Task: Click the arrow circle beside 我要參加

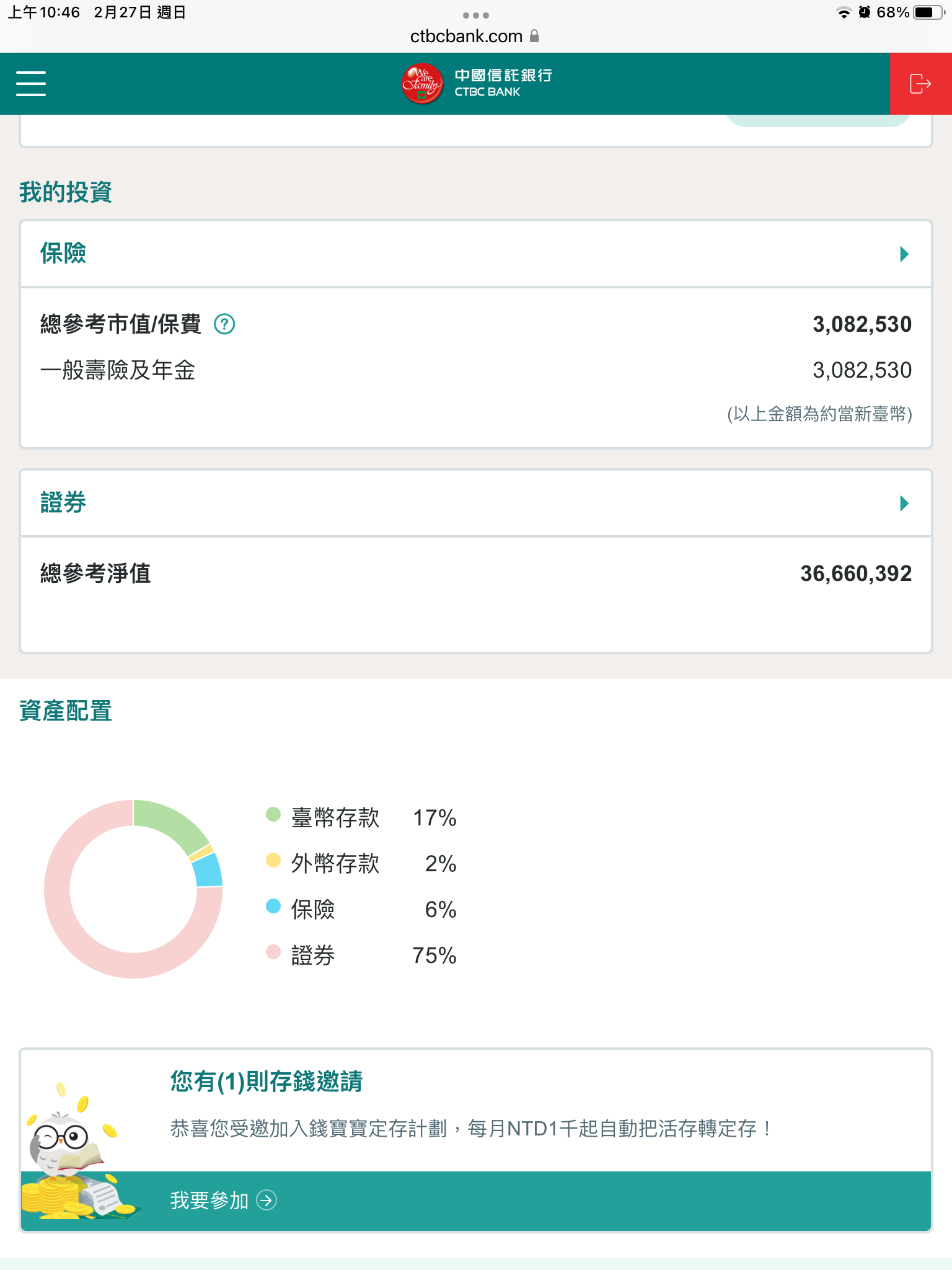Action: pyautogui.click(x=267, y=1201)
